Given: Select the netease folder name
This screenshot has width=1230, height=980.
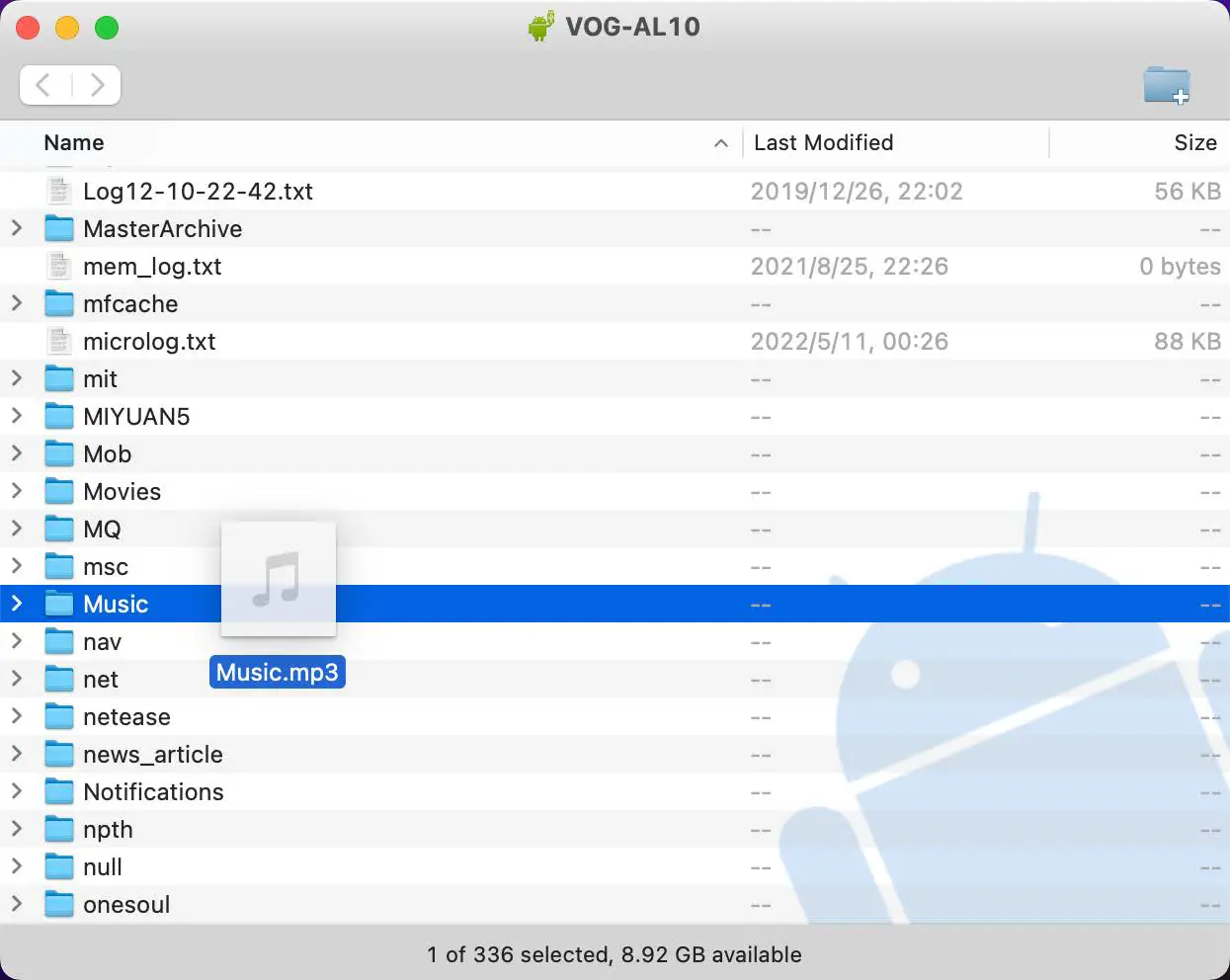Looking at the screenshot, I should 126,717.
